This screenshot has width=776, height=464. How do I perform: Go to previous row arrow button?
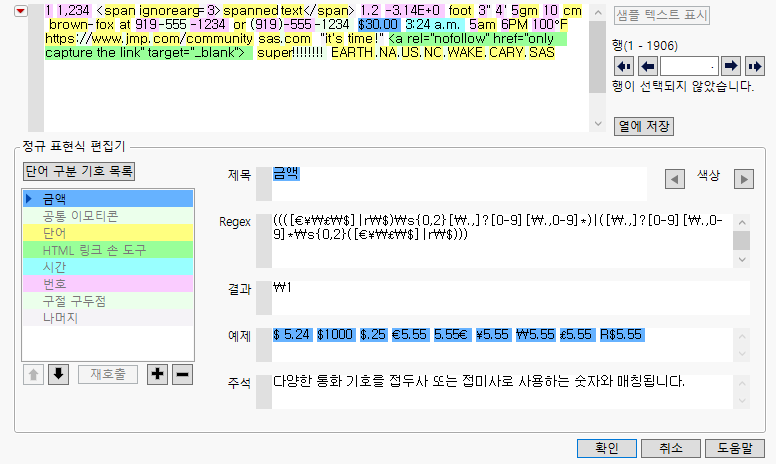[647, 66]
